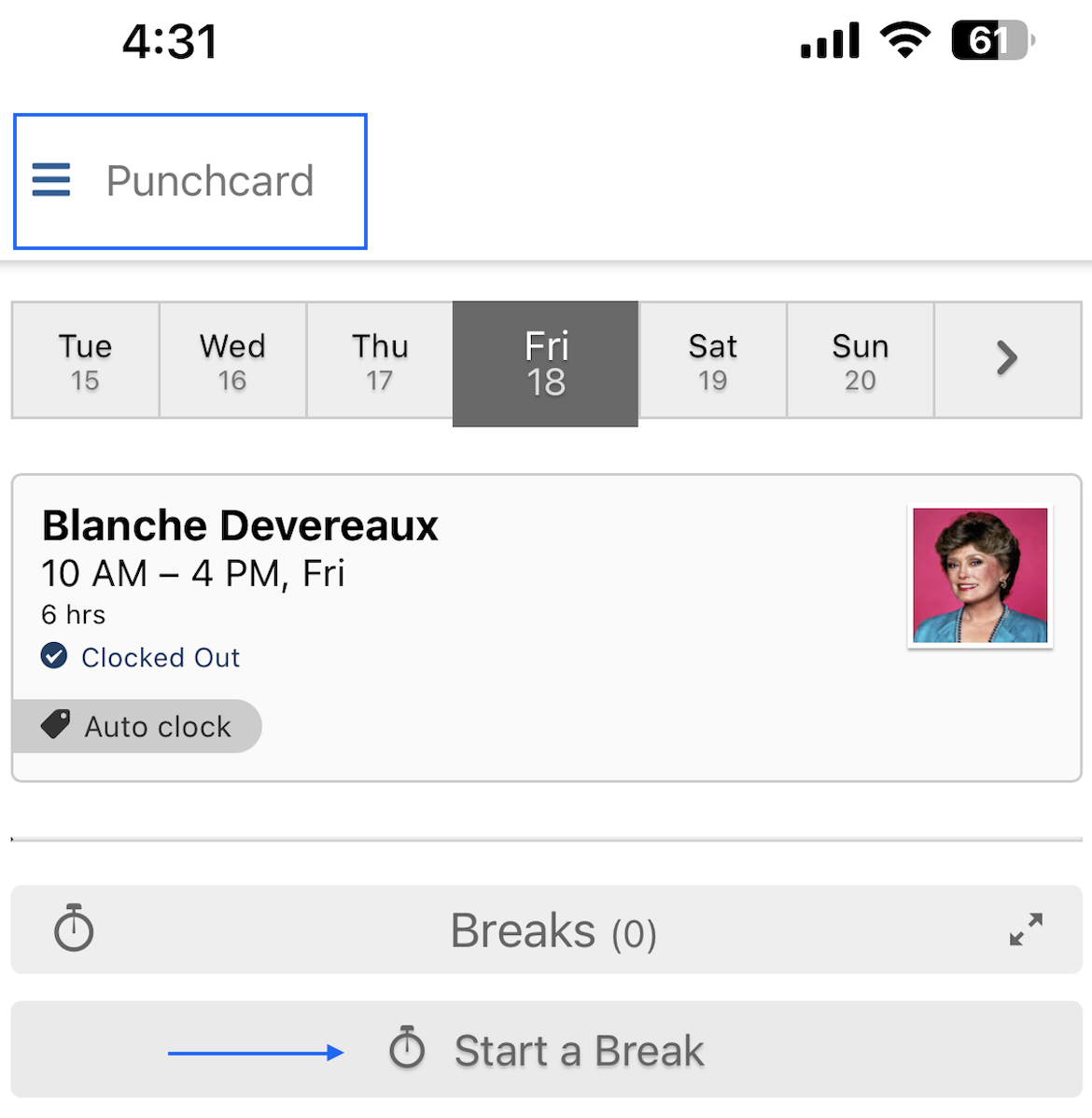Go to next days with chevron arrow
The height and width of the screenshot is (1118, 1092).
(1007, 359)
